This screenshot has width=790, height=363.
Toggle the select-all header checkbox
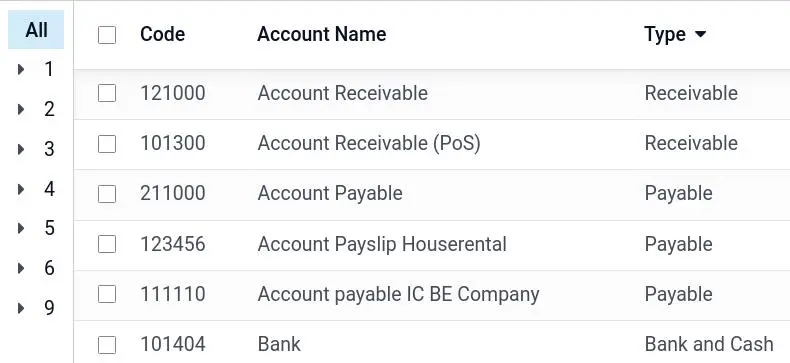click(x=107, y=35)
